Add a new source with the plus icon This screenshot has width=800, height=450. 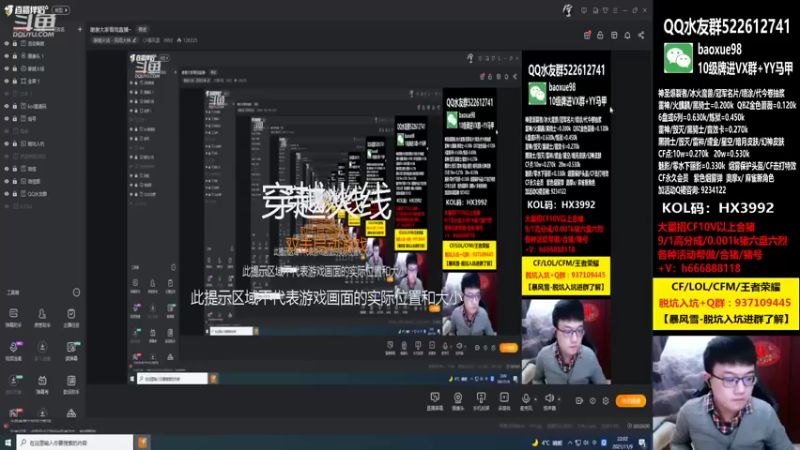[x=80, y=30]
